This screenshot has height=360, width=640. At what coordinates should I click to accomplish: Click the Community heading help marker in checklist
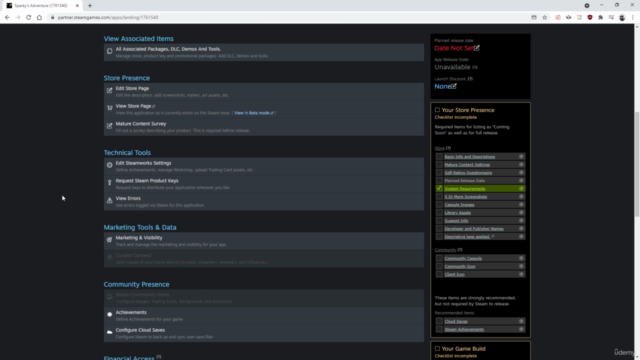460,250
